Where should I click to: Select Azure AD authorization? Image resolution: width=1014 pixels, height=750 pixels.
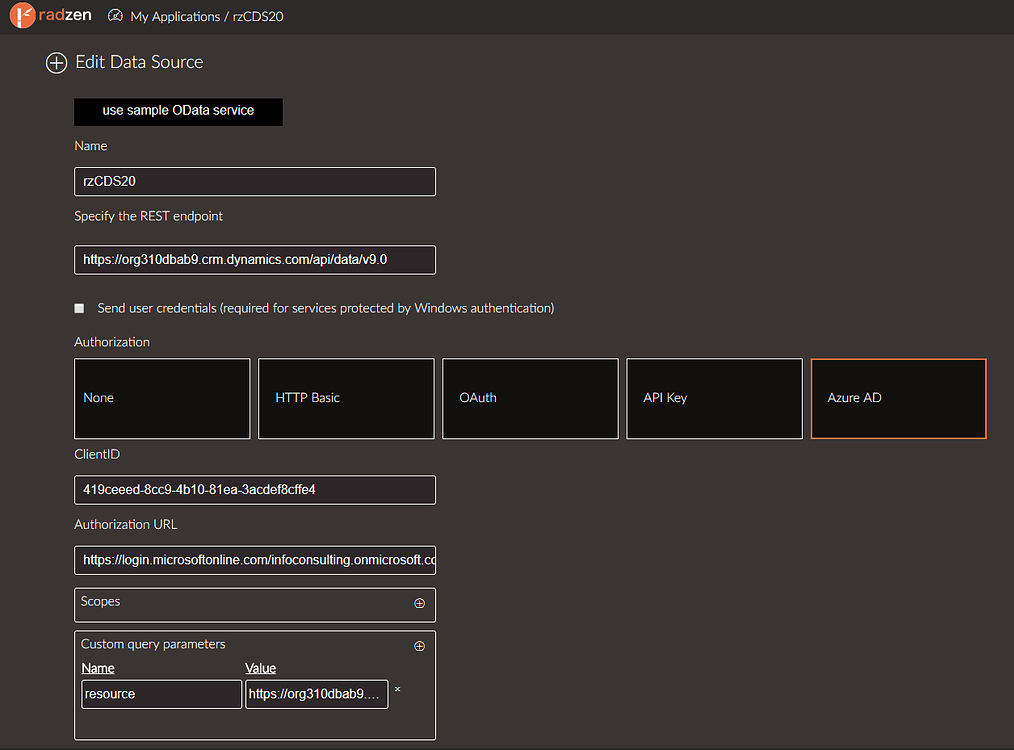pos(897,398)
